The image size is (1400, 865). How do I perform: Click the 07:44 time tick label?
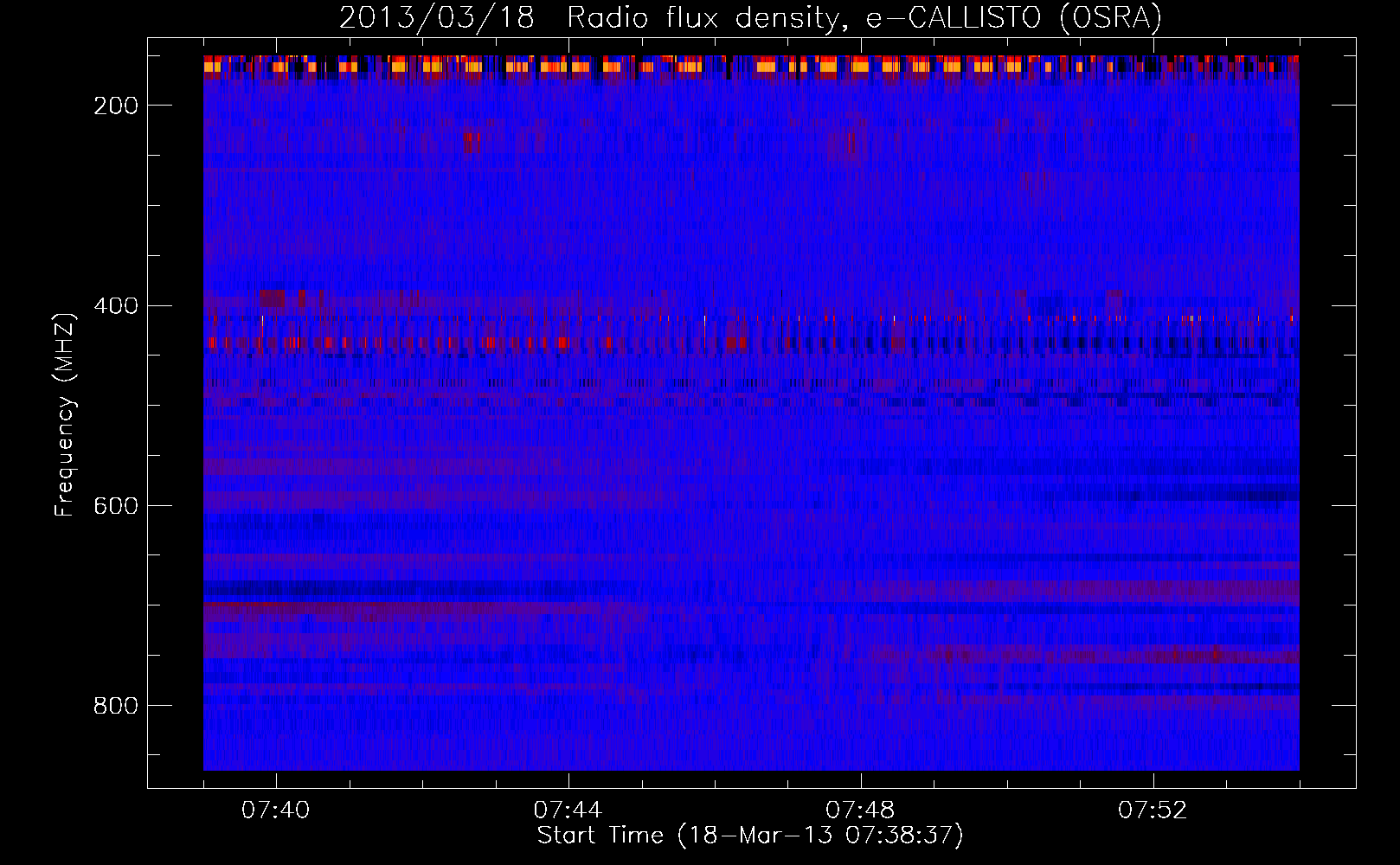pyautogui.click(x=568, y=811)
